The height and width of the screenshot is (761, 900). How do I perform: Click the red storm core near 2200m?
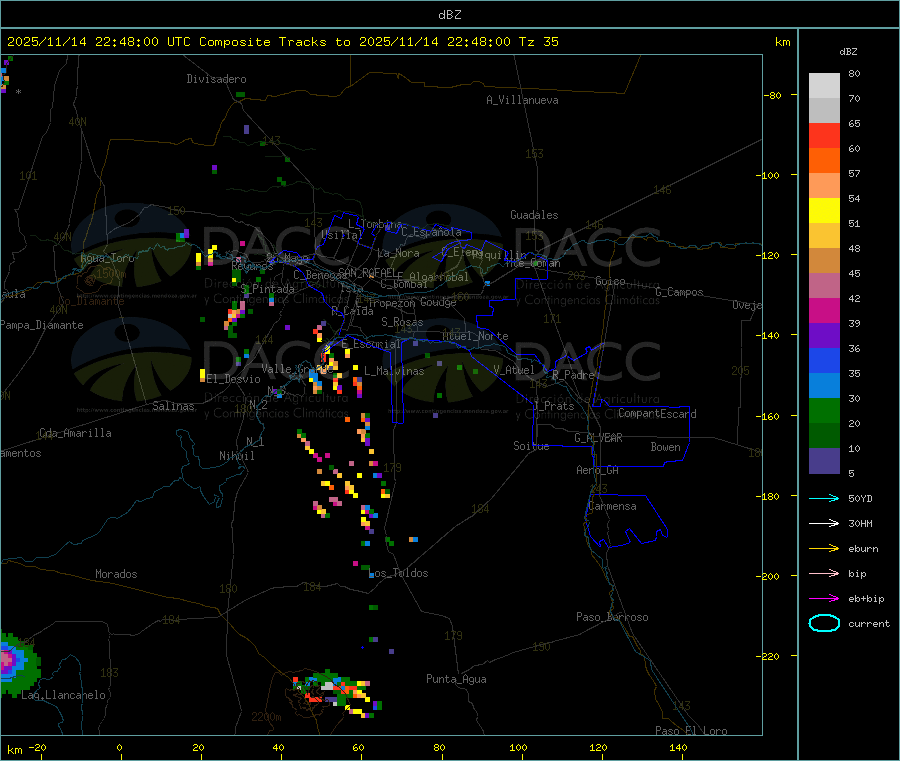(315, 697)
